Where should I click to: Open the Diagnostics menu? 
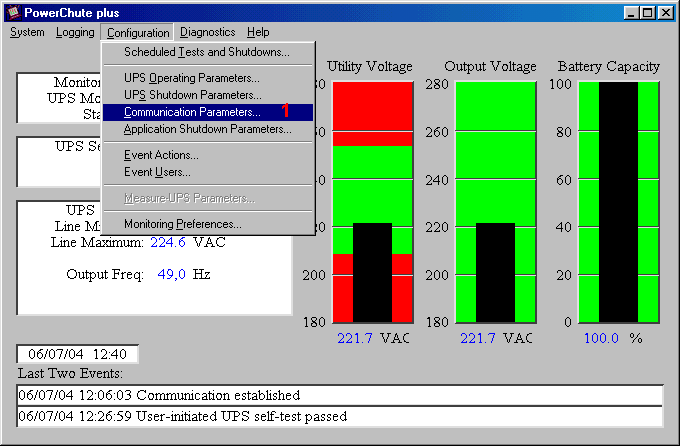click(x=208, y=32)
